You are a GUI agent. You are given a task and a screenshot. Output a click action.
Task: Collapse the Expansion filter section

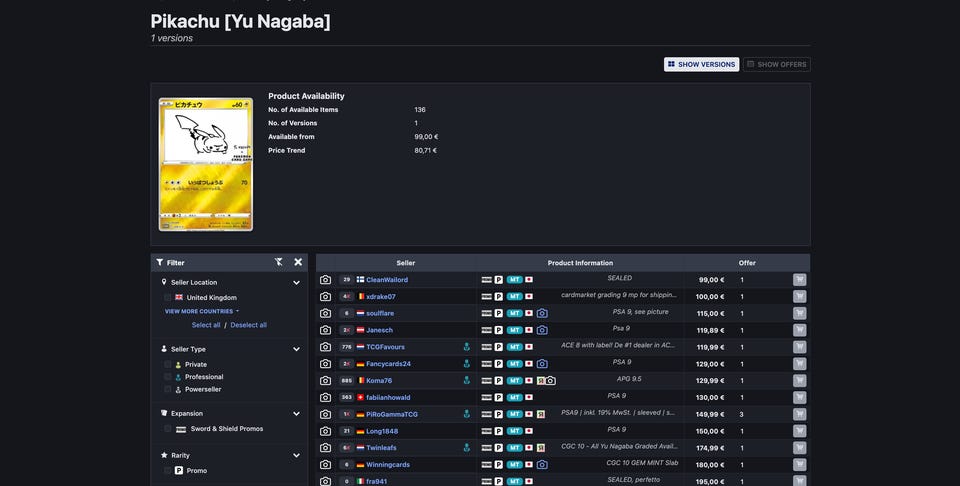tap(296, 414)
